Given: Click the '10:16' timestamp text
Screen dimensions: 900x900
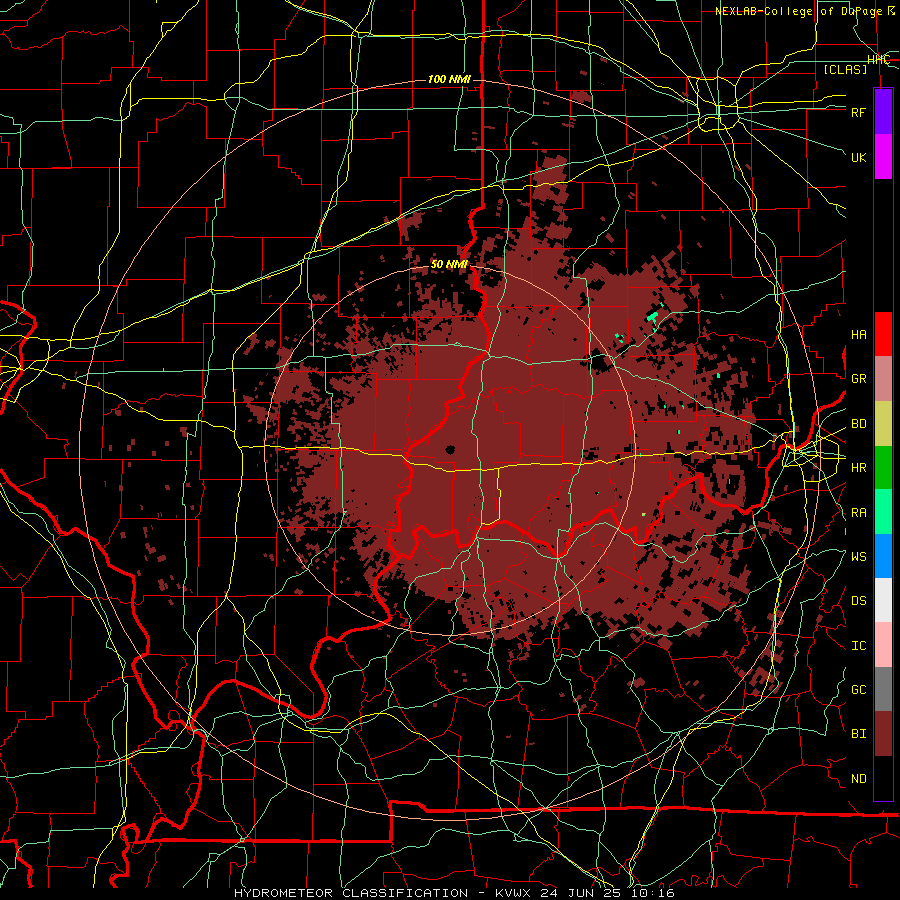Looking at the screenshot, I should [x=653, y=893].
